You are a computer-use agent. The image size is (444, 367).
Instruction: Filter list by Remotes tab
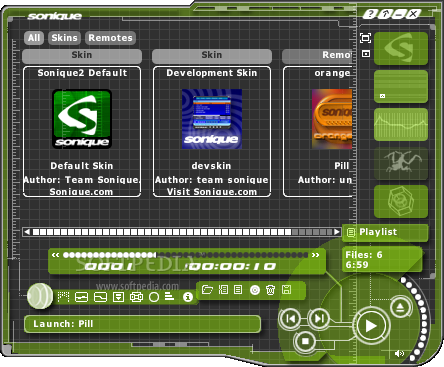pyautogui.click(x=110, y=38)
